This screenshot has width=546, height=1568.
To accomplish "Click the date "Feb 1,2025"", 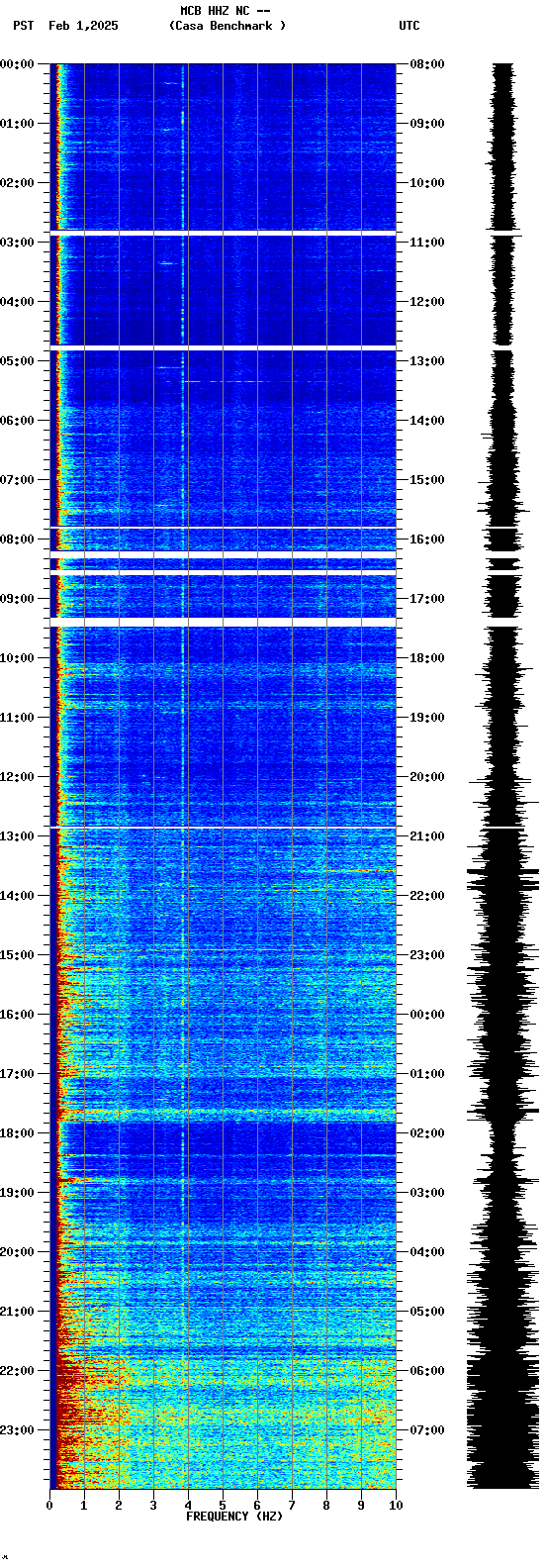I will (83, 26).
